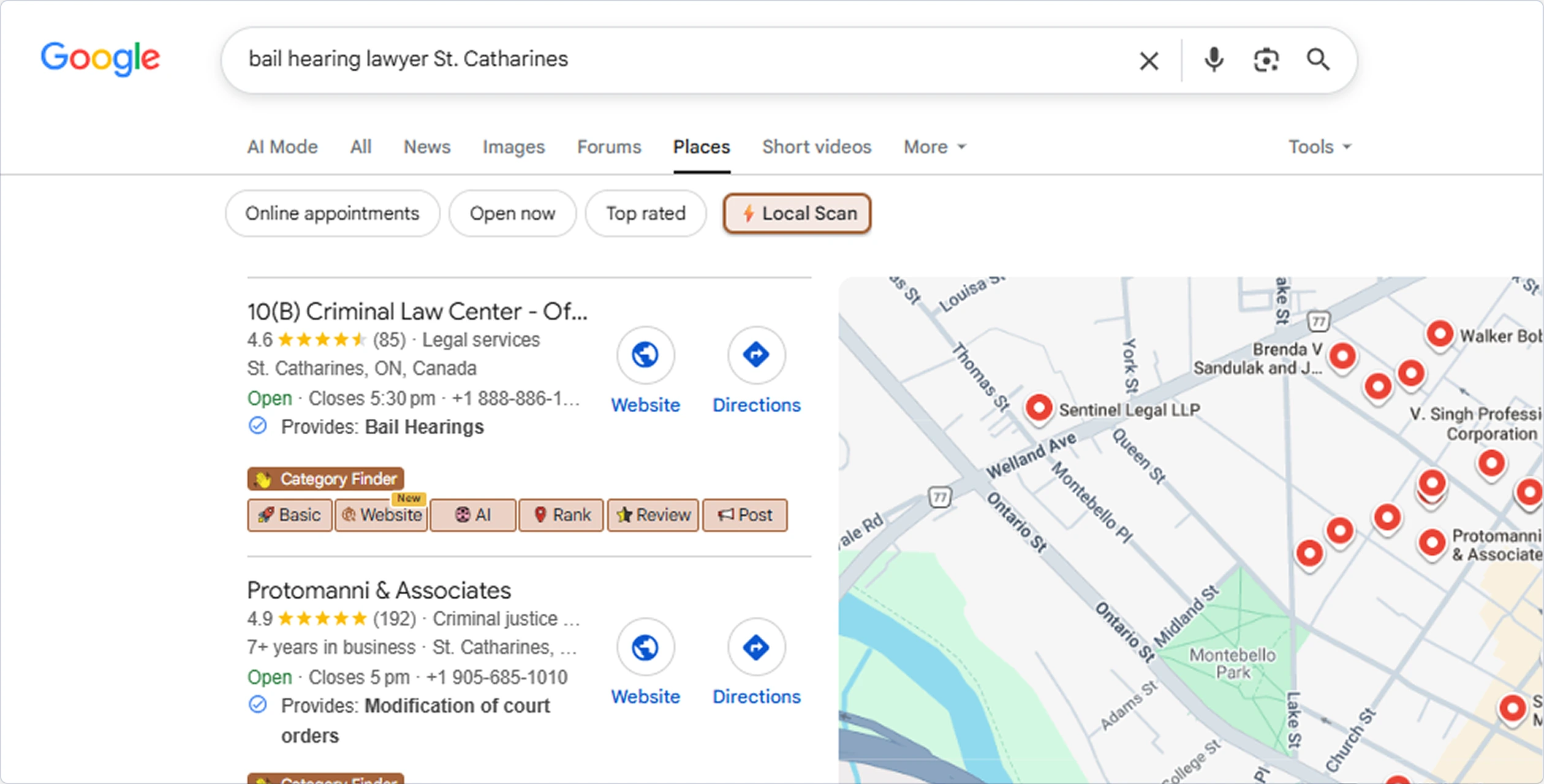Toggle the Online appointments filter chip
Image resolution: width=1544 pixels, height=784 pixels.
click(x=333, y=213)
